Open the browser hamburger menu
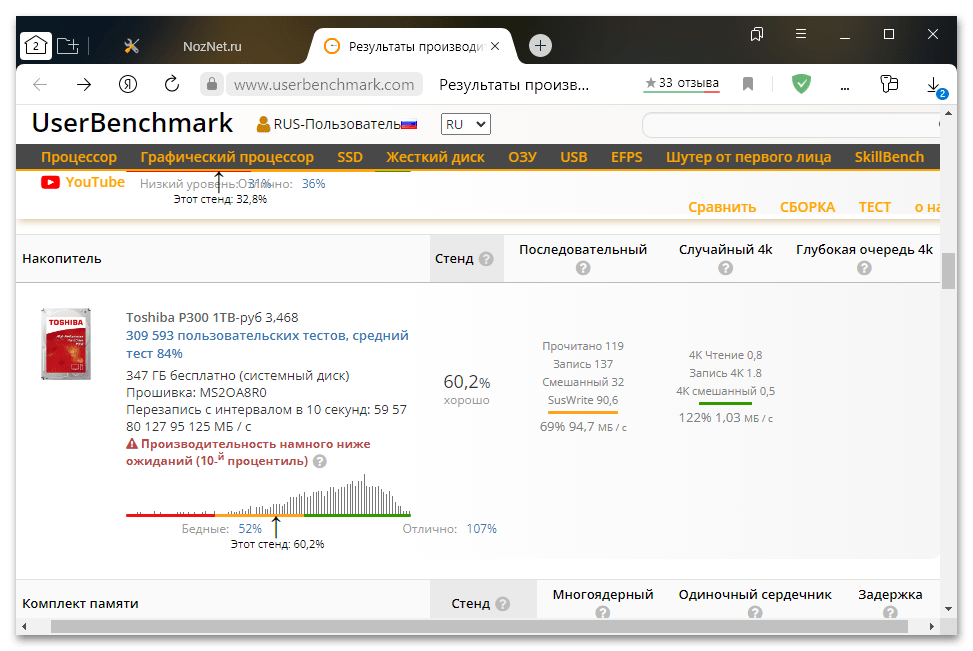Viewport: 973px width, 651px height. tap(801, 34)
